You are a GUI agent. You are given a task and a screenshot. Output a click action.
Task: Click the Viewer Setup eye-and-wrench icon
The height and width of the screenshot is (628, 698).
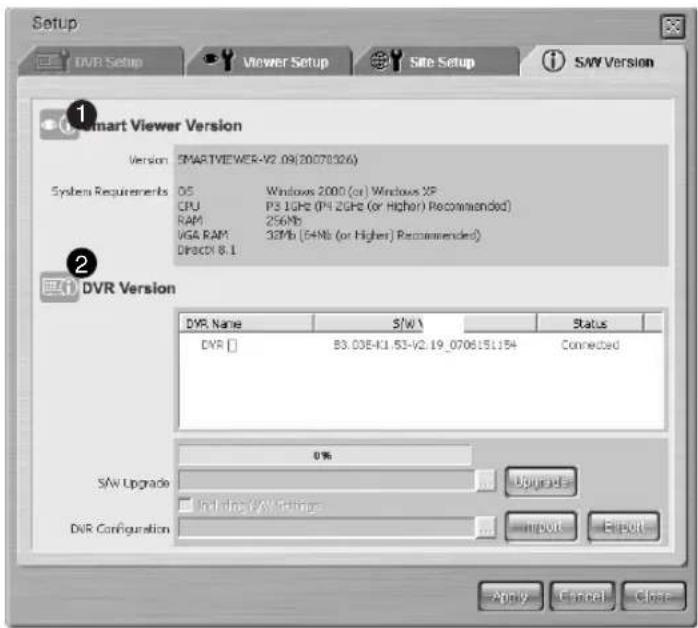coord(219,60)
